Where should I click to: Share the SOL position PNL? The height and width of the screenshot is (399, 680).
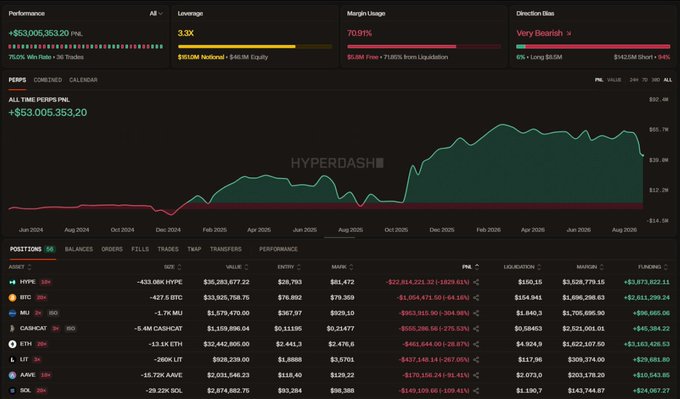click(x=476, y=391)
